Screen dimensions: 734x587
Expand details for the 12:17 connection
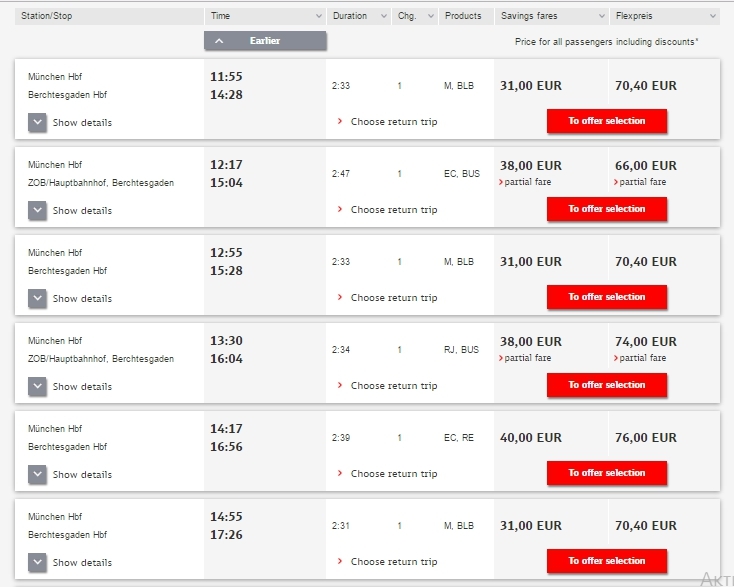pos(37,210)
